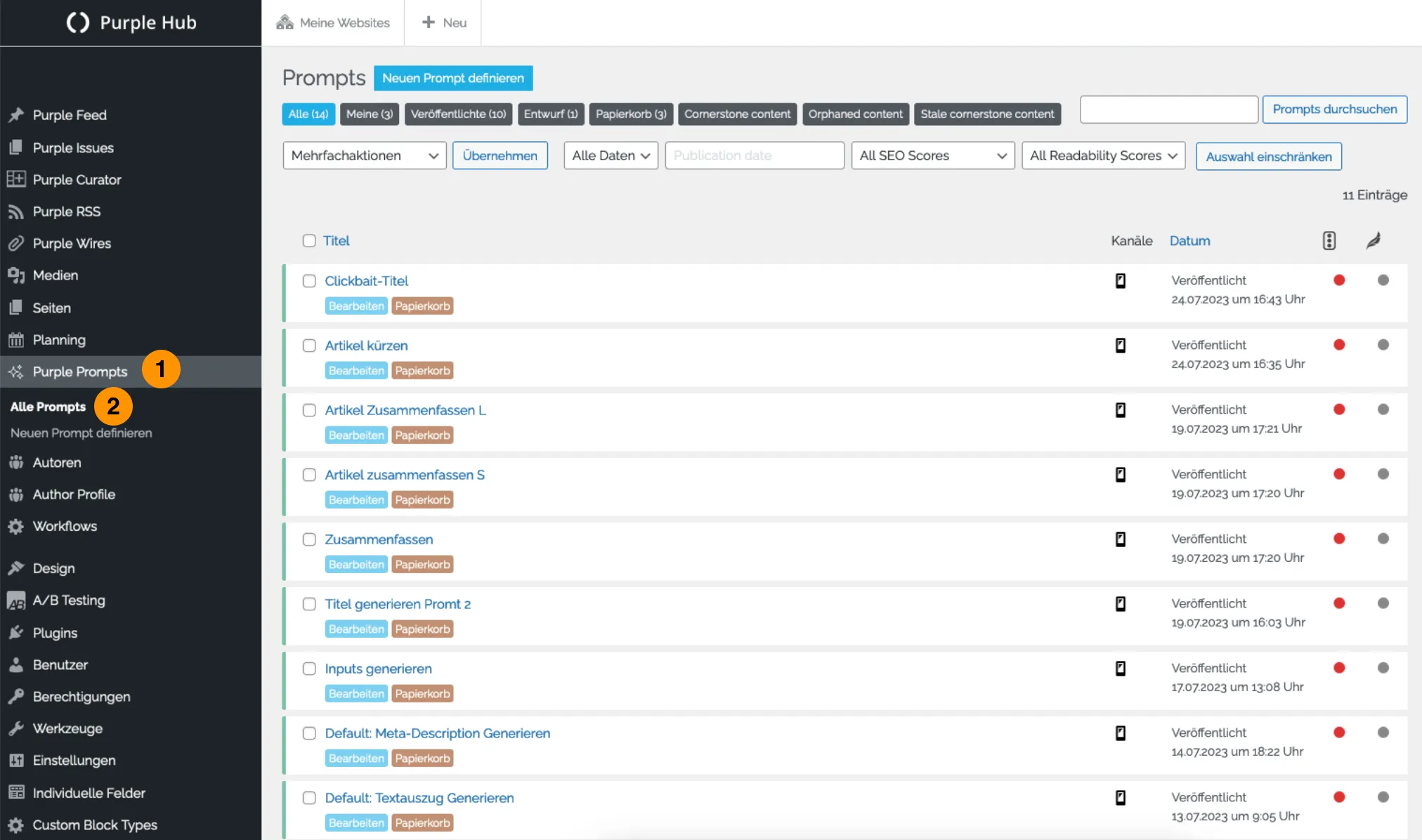Click the Purple Curator grid icon
The image size is (1422, 840).
point(16,179)
